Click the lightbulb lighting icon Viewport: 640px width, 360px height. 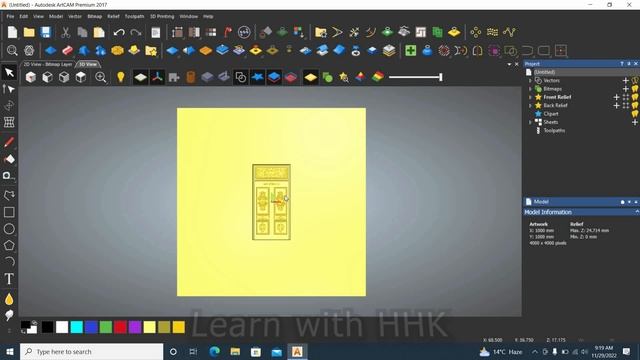pos(120,77)
